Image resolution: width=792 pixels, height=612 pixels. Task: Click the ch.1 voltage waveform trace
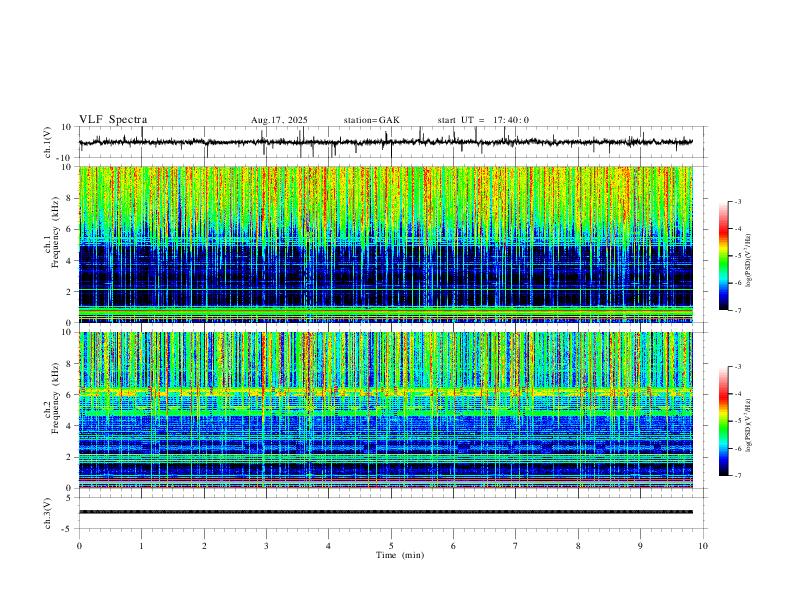(x=386, y=142)
